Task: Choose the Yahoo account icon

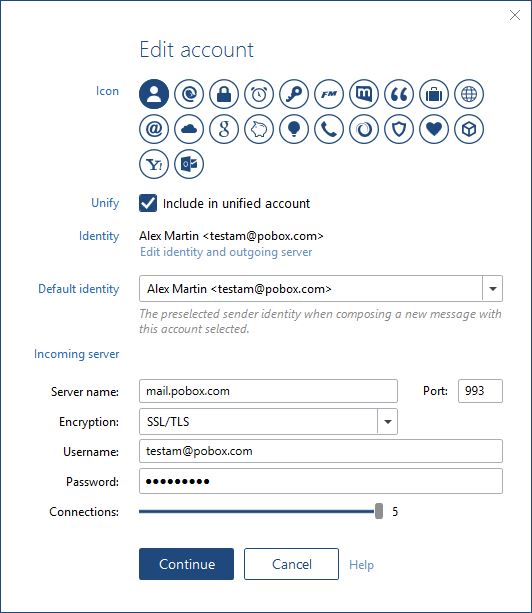Action: (154, 164)
